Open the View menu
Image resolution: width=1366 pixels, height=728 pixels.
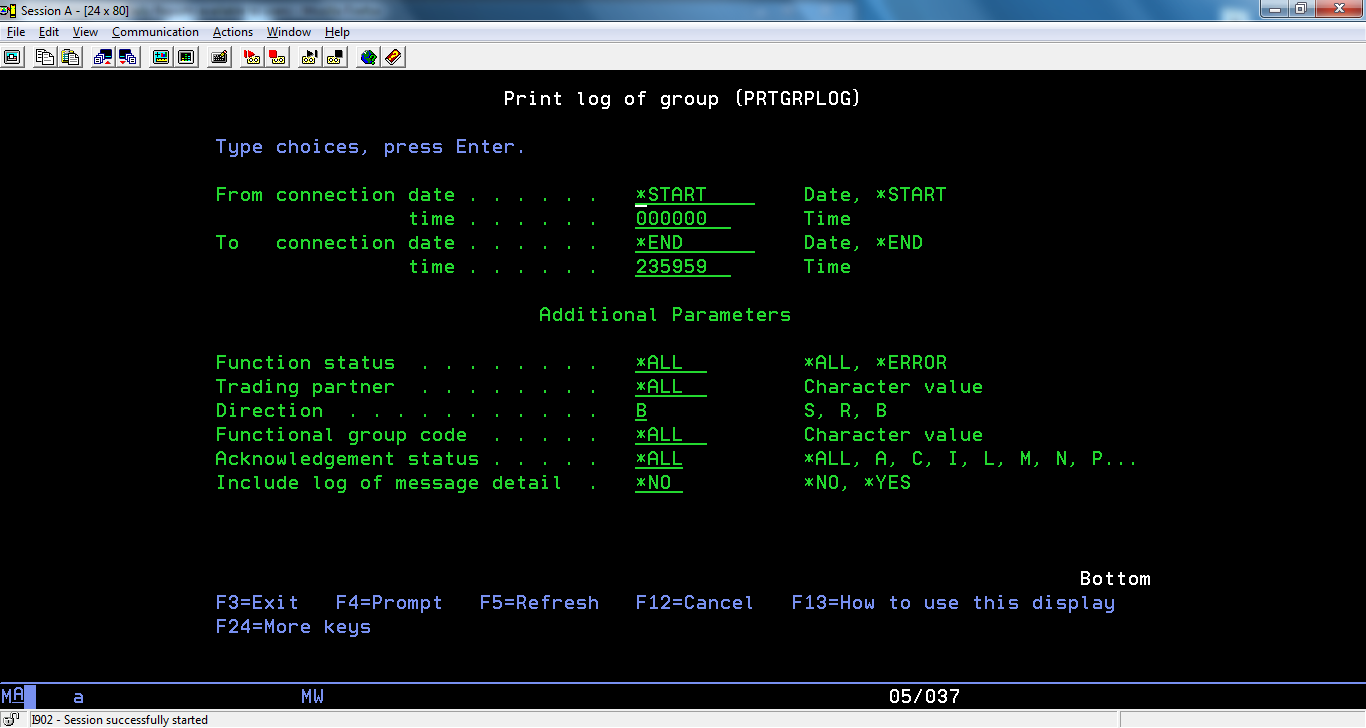(x=85, y=32)
